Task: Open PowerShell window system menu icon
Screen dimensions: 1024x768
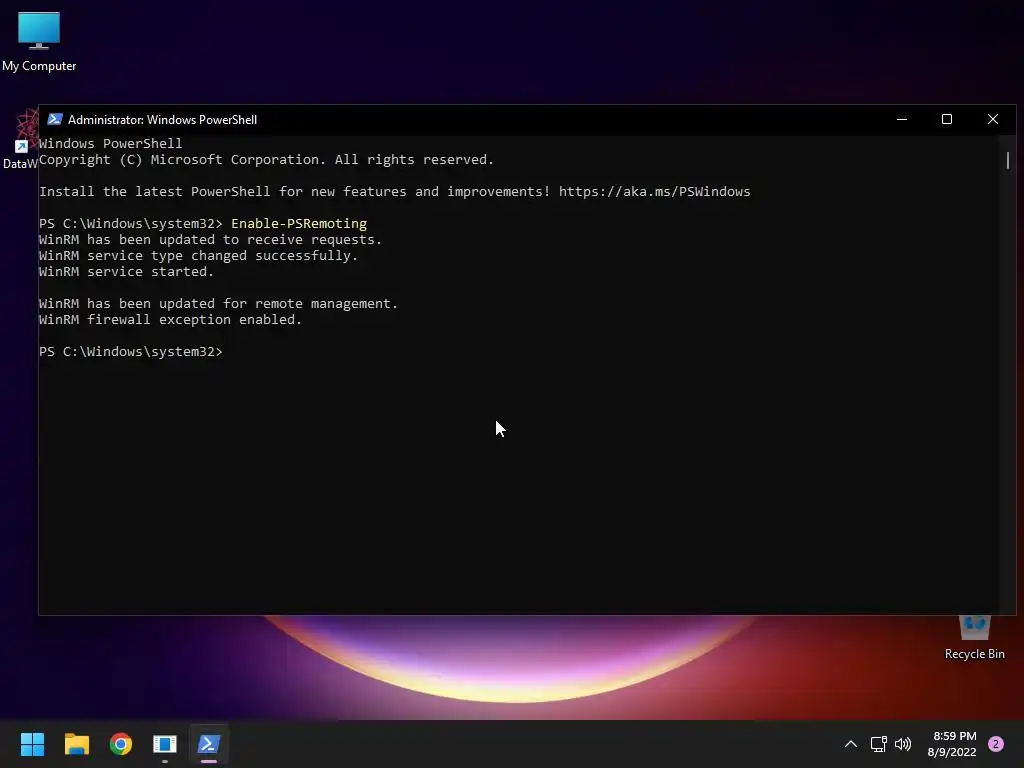Action: click(x=55, y=120)
